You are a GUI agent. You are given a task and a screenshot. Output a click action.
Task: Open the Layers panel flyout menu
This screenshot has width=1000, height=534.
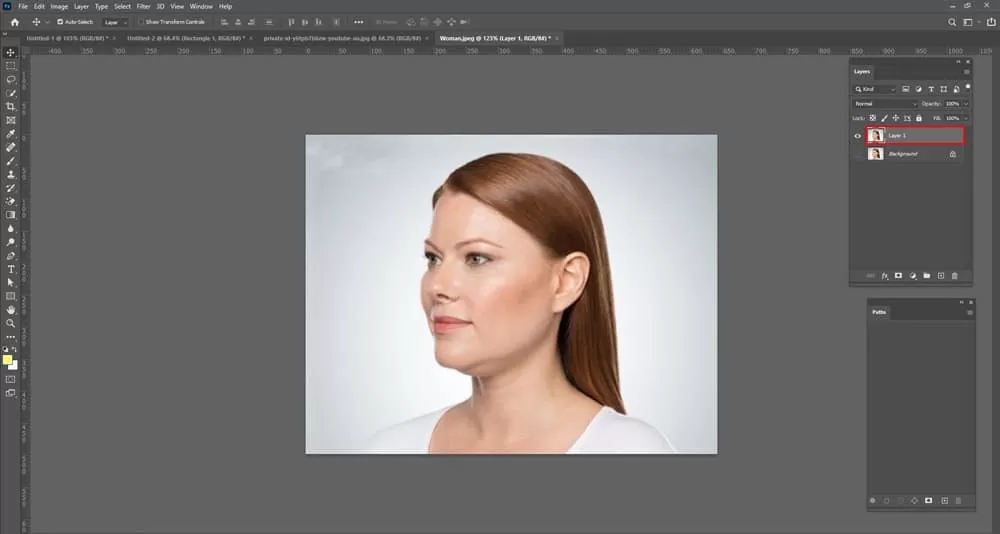point(967,72)
